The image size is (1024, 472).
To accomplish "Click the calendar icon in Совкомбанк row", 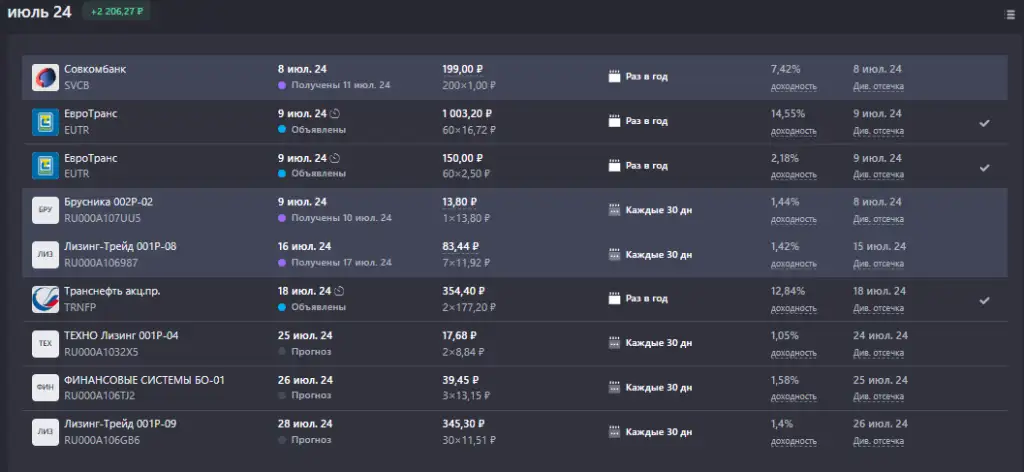I will coord(614,76).
